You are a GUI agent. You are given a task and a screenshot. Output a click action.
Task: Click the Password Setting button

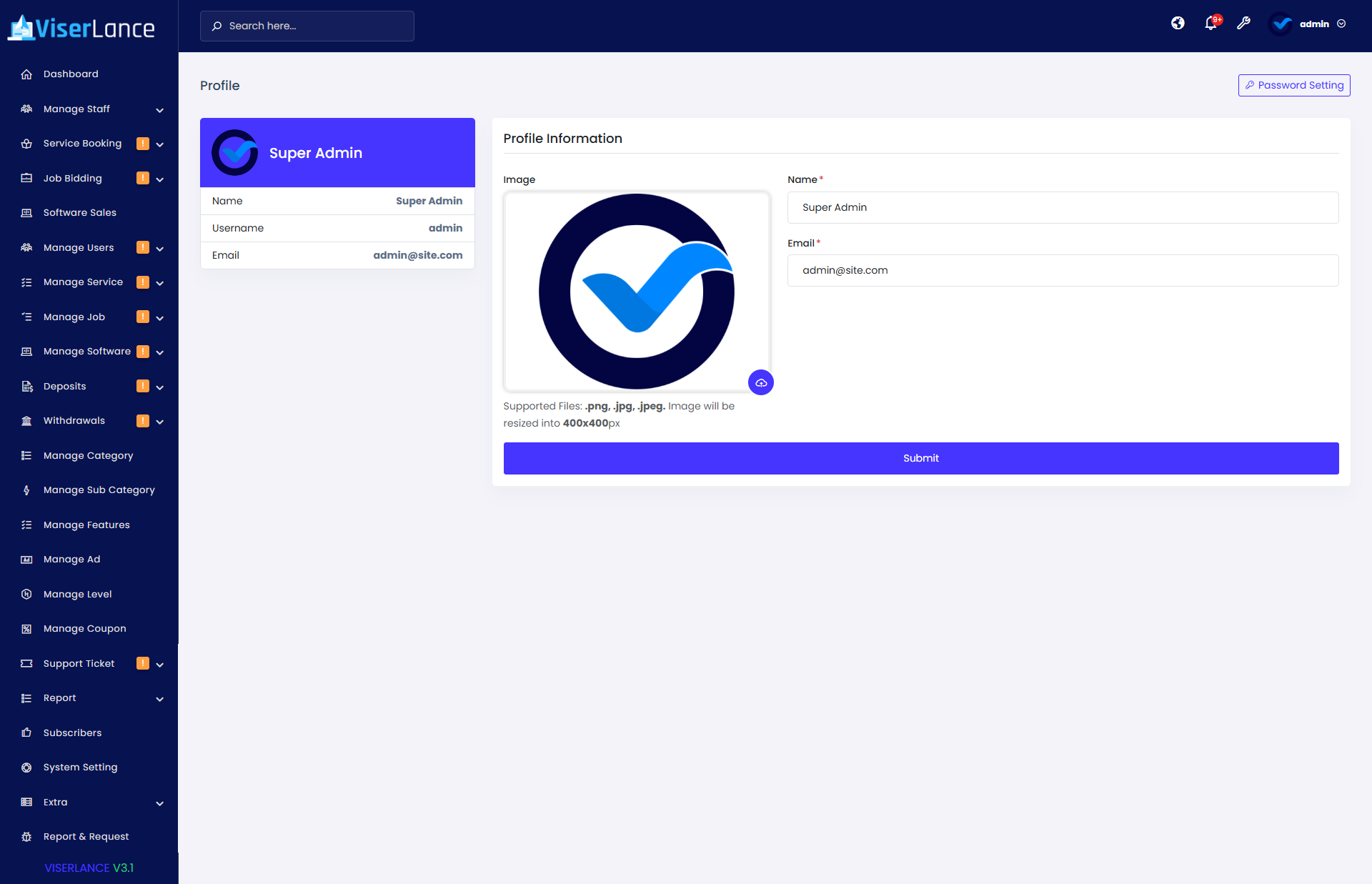coord(1293,85)
